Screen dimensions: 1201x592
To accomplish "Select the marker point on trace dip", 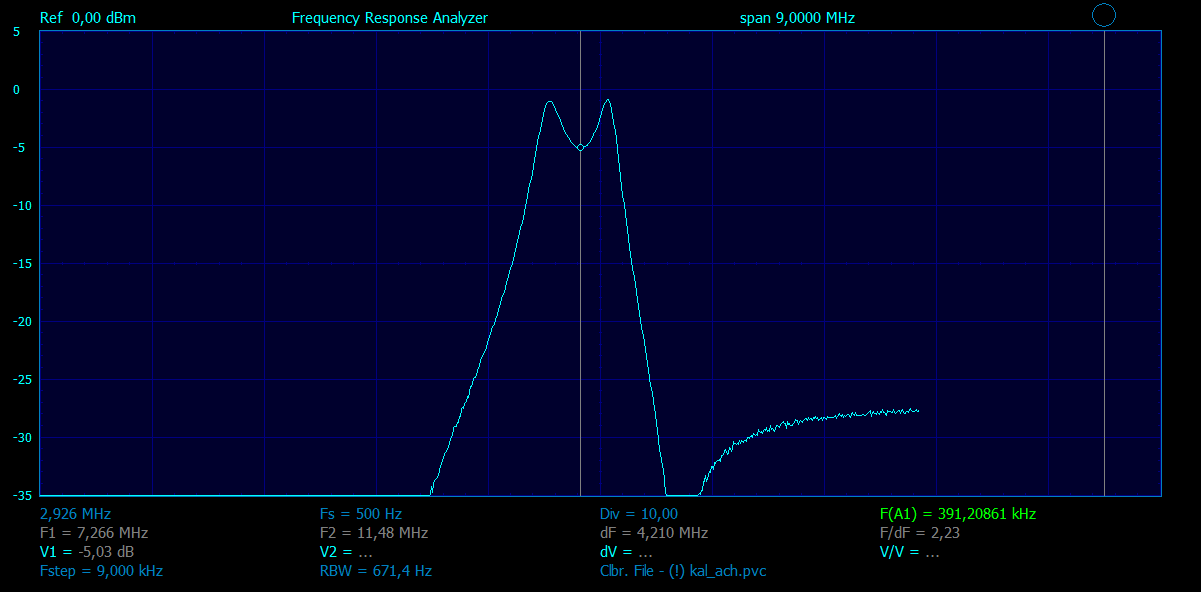I will tap(581, 147).
